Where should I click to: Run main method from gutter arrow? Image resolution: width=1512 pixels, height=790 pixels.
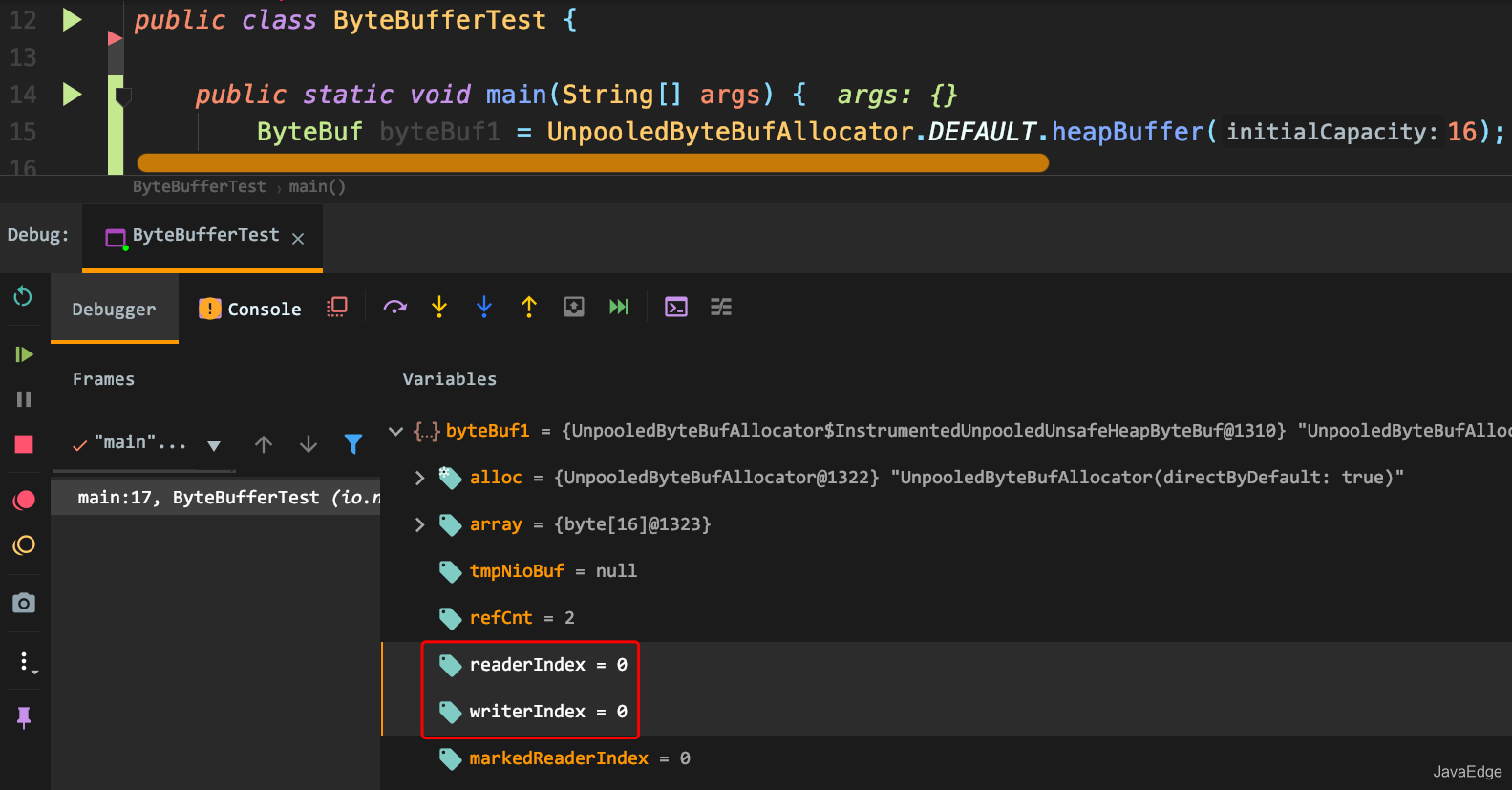[72, 95]
